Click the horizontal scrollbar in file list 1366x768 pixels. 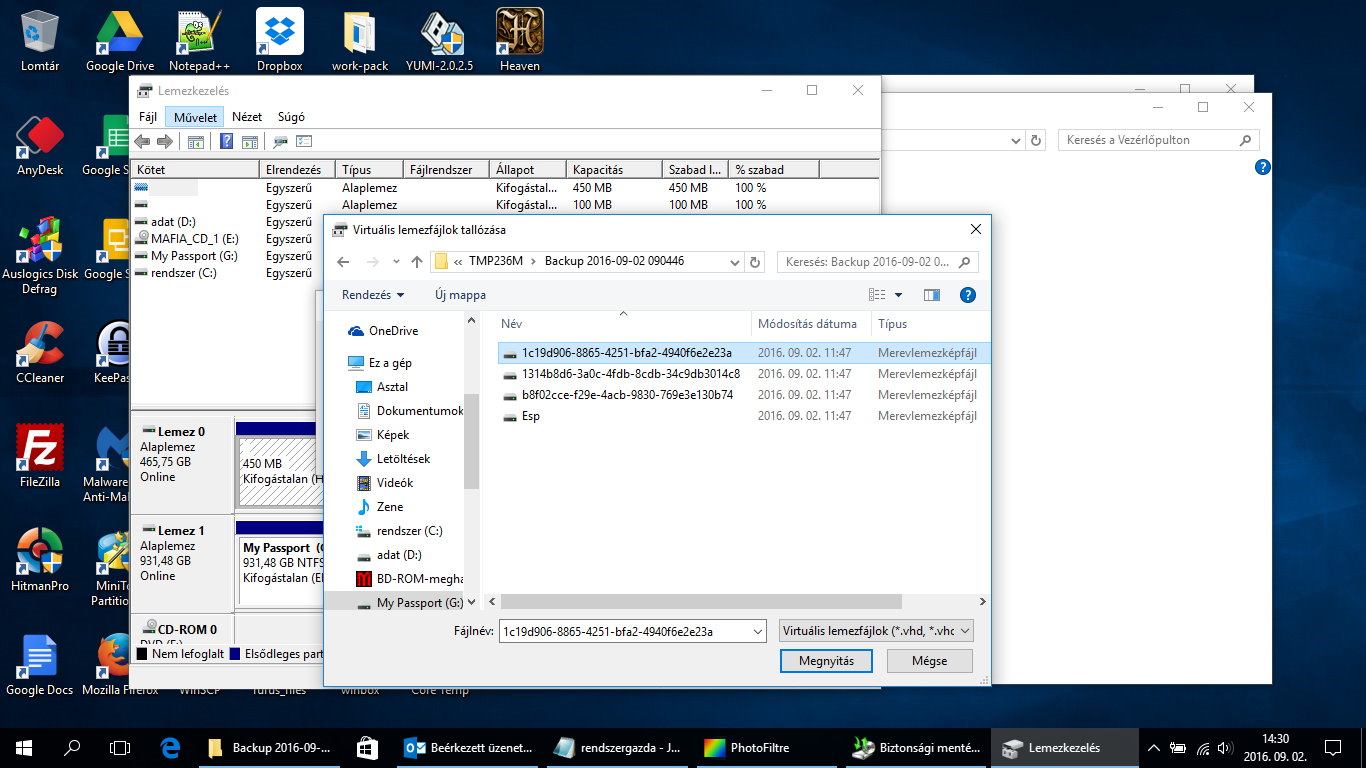[700, 602]
